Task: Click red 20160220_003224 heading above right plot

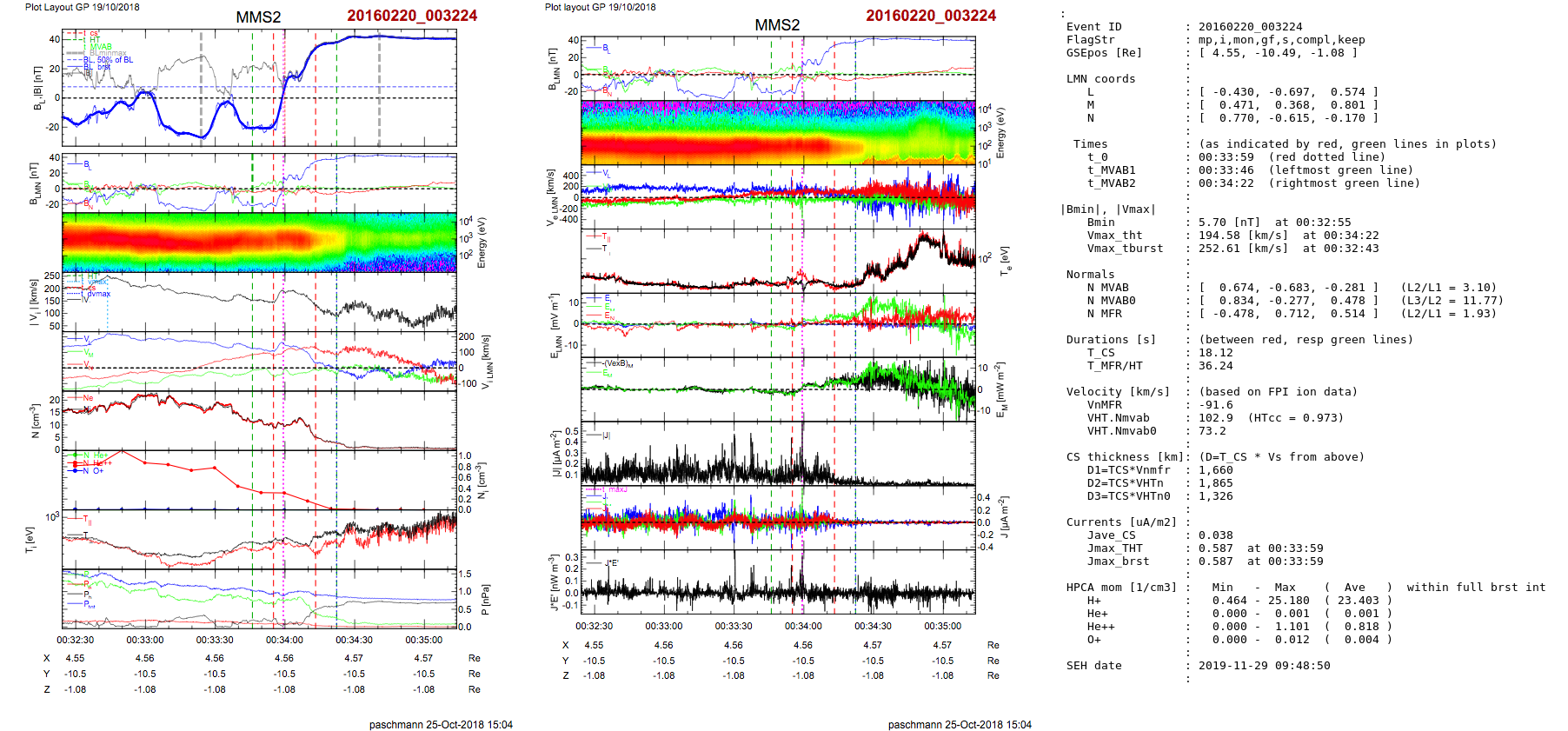Action: 931,16
